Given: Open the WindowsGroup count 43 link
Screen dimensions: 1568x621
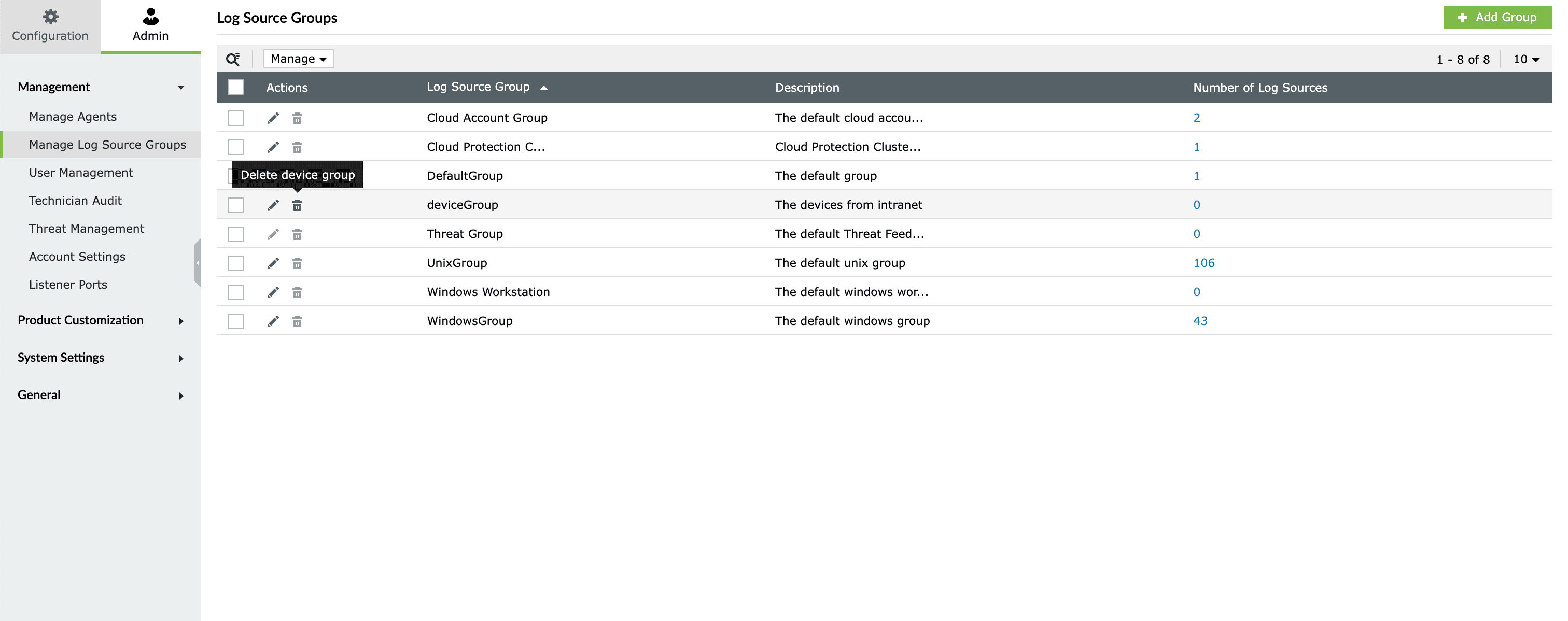Looking at the screenshot, I should point(1200,321).
